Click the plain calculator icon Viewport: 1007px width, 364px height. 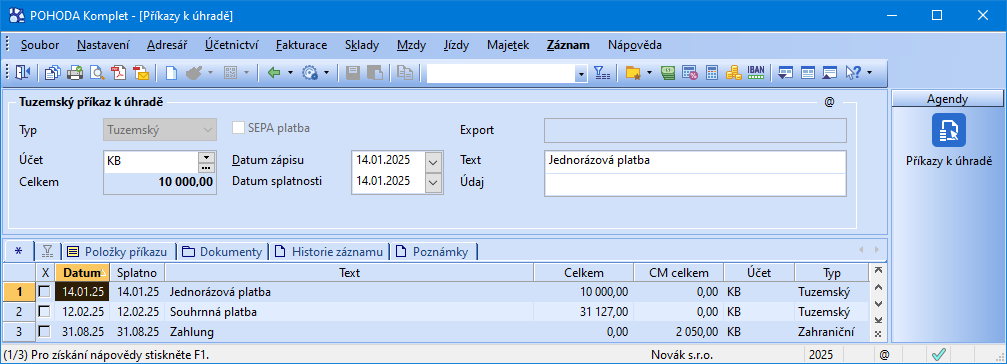[x=712, y=73]
